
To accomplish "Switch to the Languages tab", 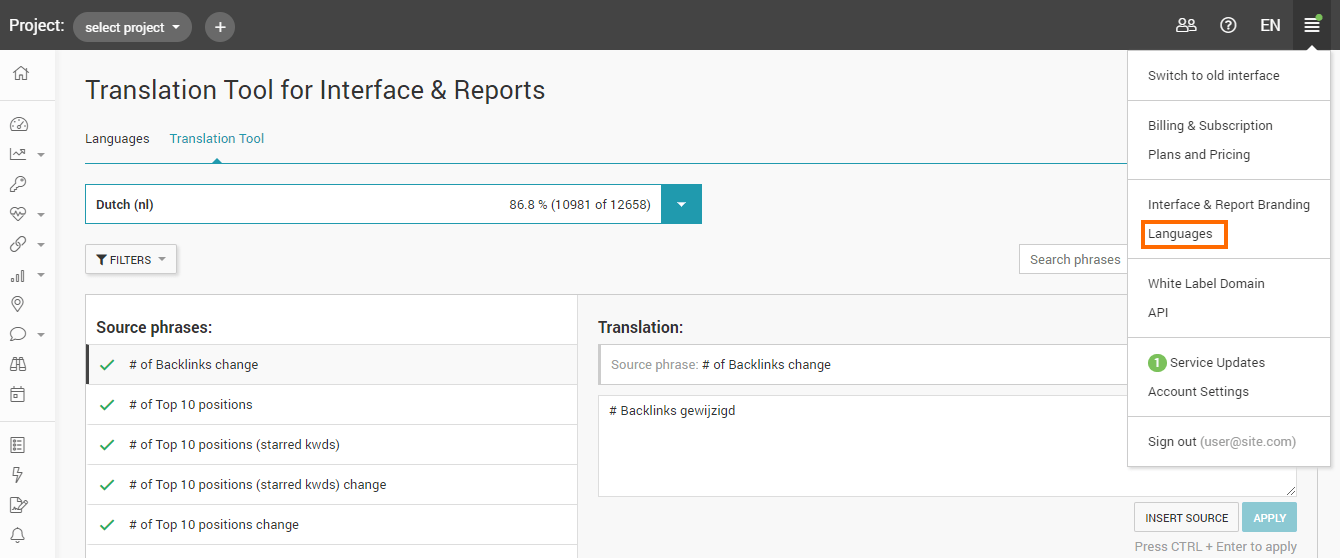I will 117,139.
